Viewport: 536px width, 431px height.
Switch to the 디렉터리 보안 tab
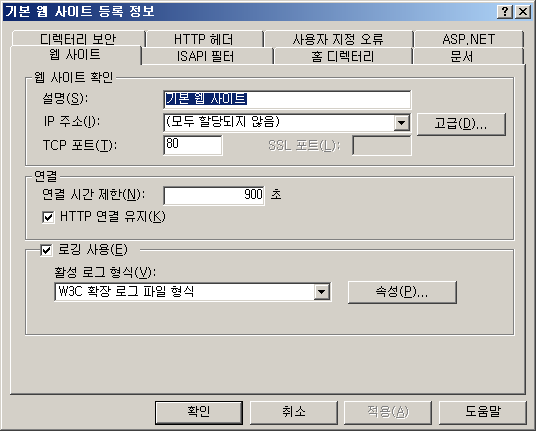pos(78,39)
